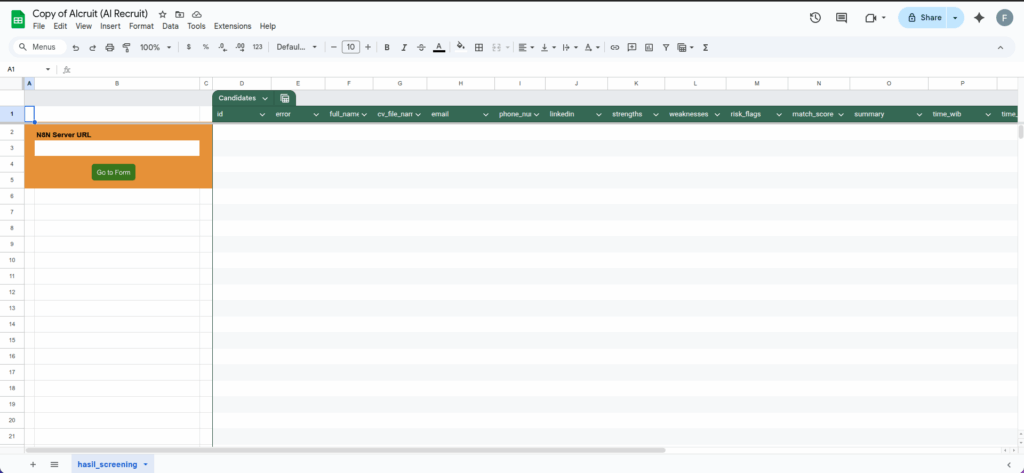1024x473 pixels.
Task: Click the Share button
Action: pyautogui.click(x=923, y=18)
